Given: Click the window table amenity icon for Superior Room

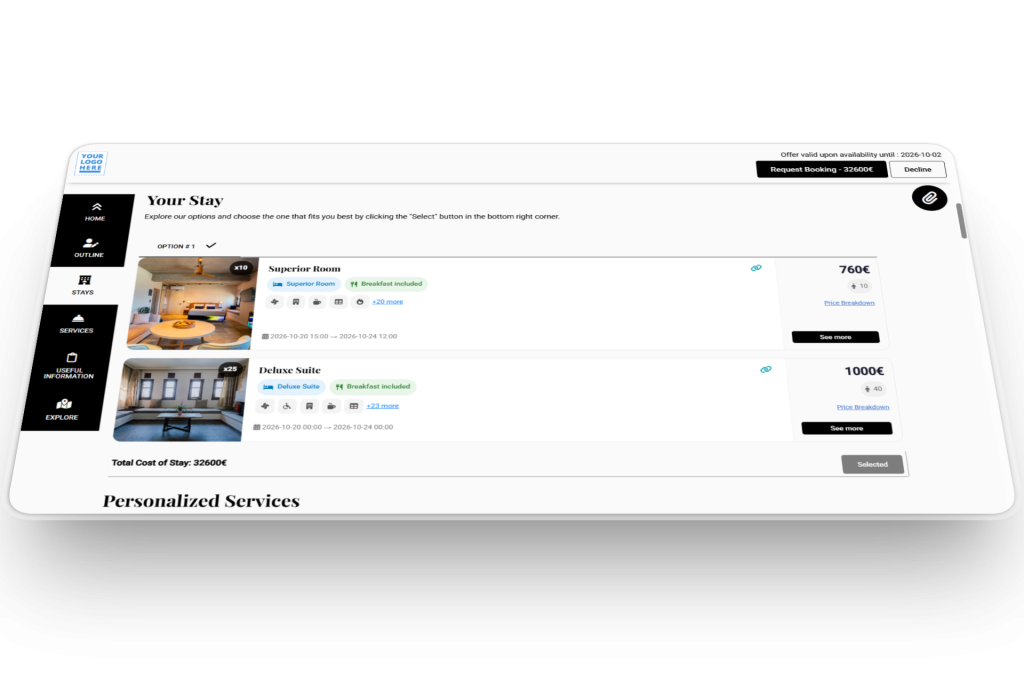Looking at the screenshot, I should coord(338,302).
